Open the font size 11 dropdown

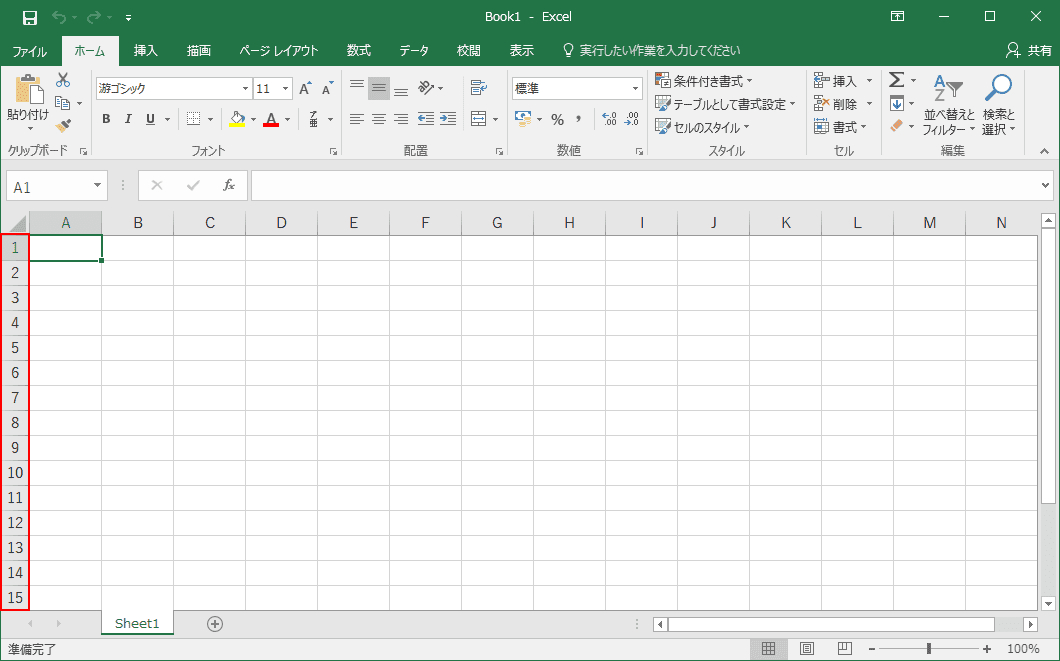(286, 89)
